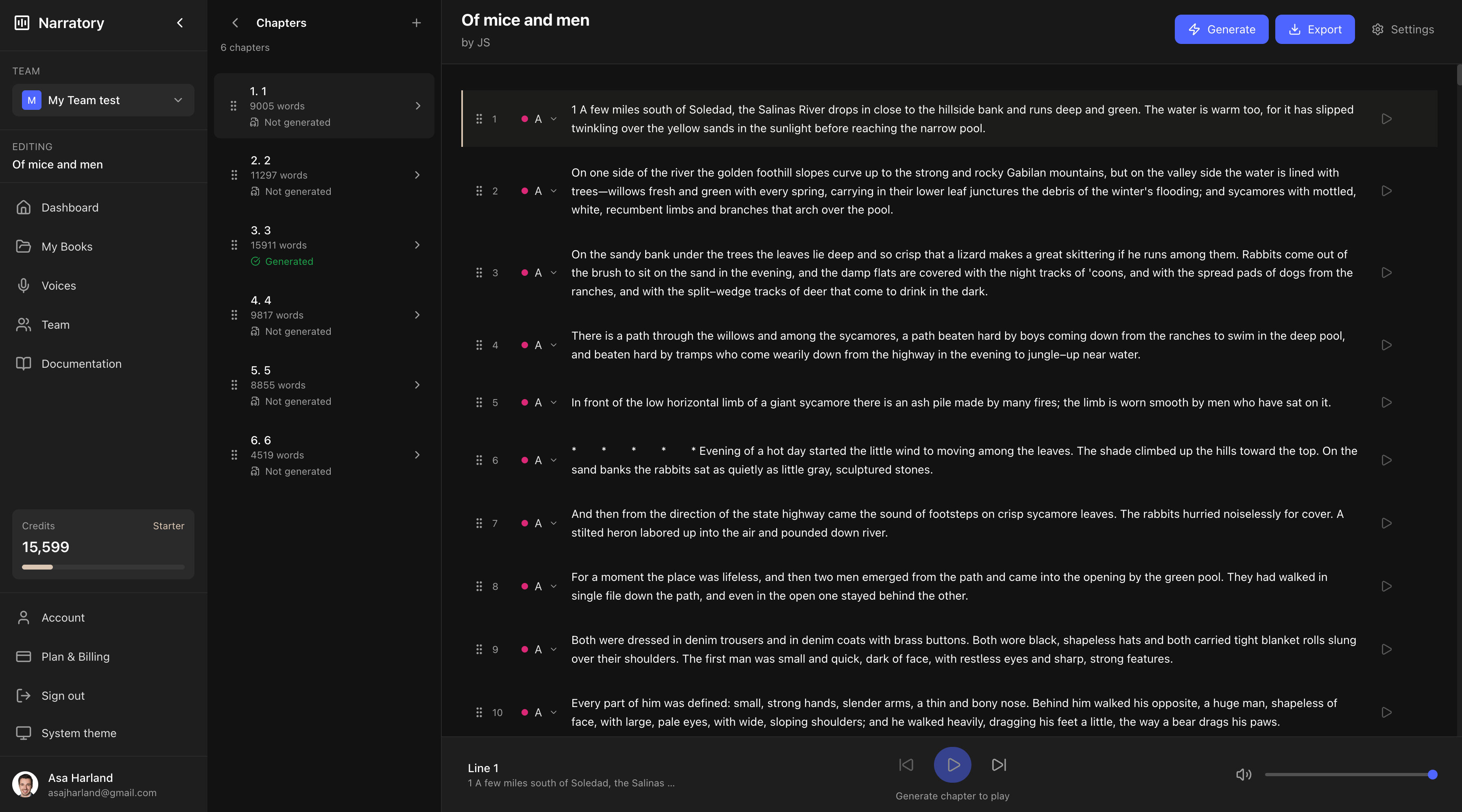Open voice selector A on line 4
The height and width of the screenshot is (812, 1462).
pyautogui.click(x=539, y=345)
